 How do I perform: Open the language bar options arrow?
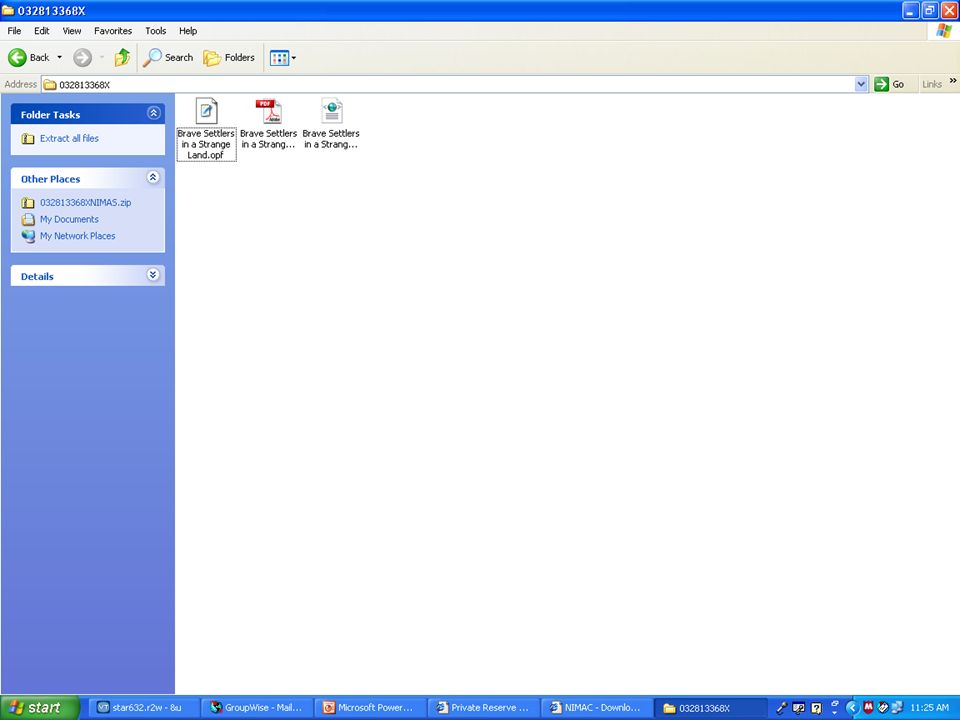[x=834, y=713]
